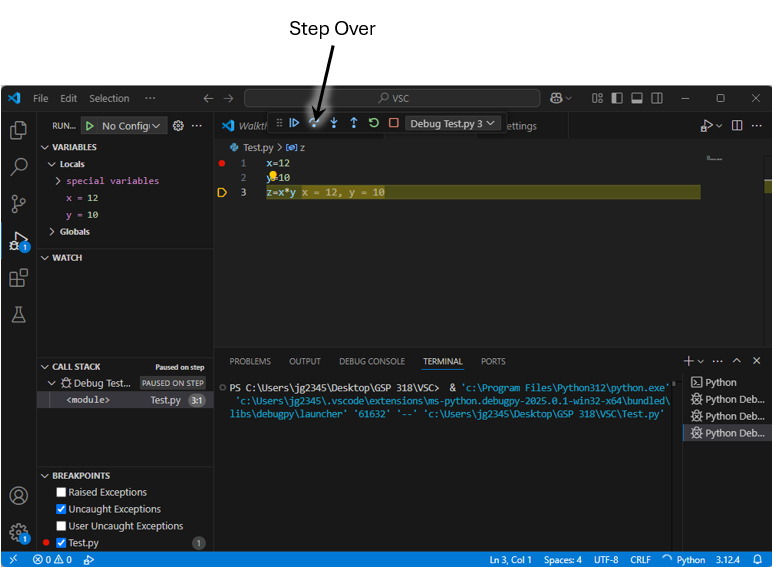The image size is (774, 571).
Task: Expand the Globals variable scope
Action: click(52, 232)
